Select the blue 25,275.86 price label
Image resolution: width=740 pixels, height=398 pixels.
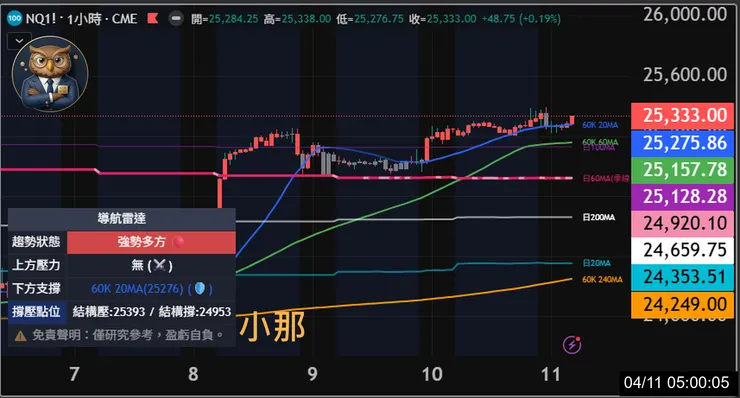tap(682, 143)
